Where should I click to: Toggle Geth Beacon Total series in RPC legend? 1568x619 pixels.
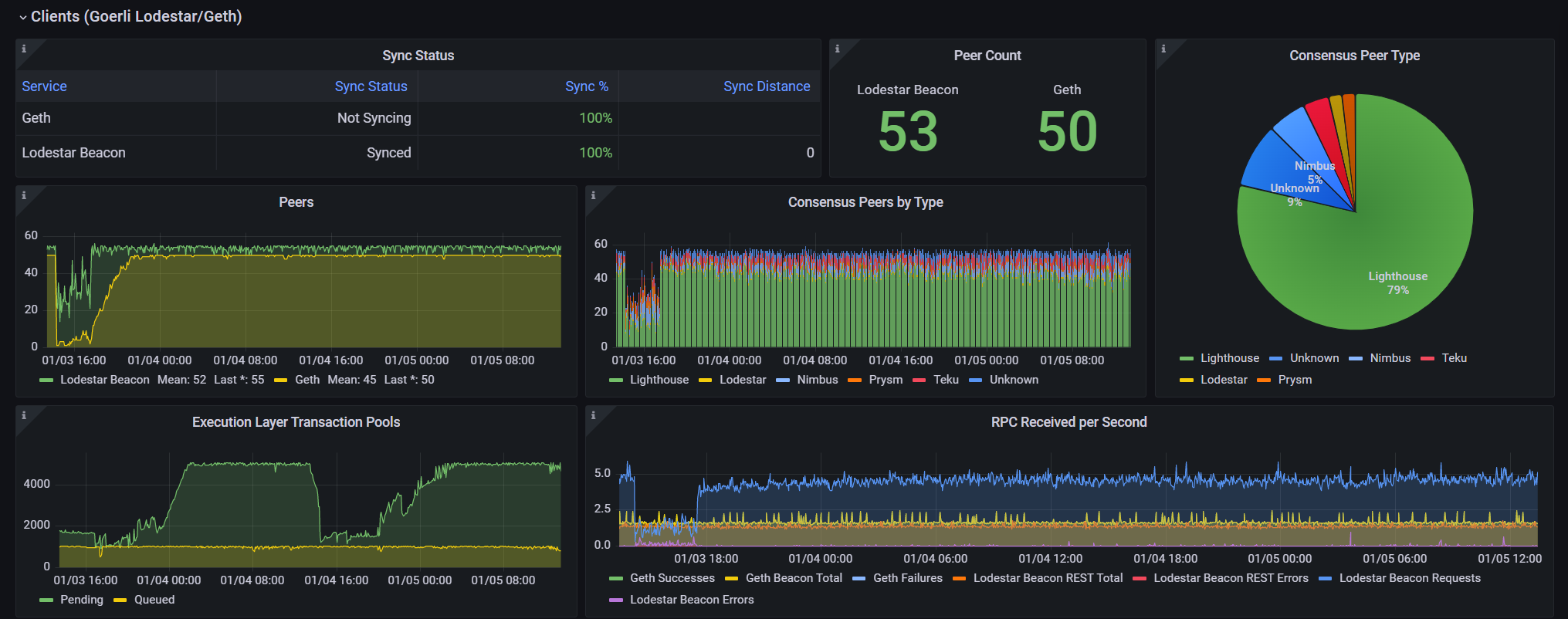pos(794,578)
